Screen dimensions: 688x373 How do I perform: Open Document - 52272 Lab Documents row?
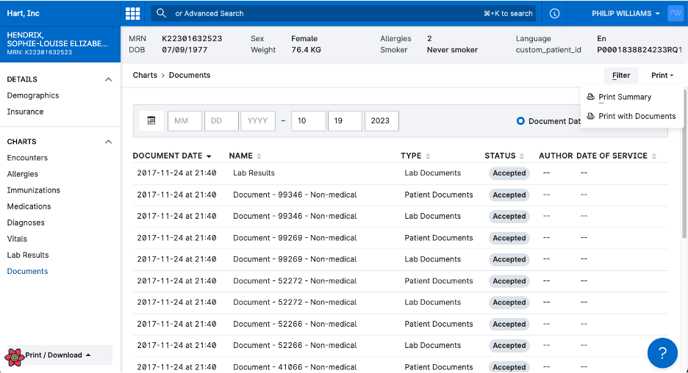tap(400, 302)
